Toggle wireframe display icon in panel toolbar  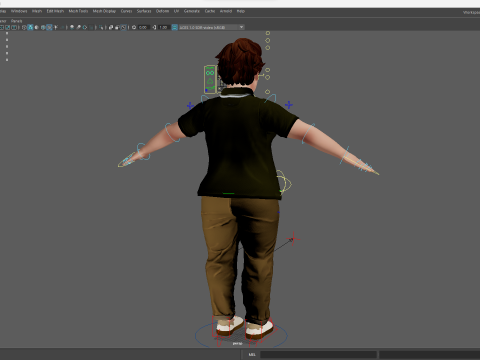coord(24,27)
